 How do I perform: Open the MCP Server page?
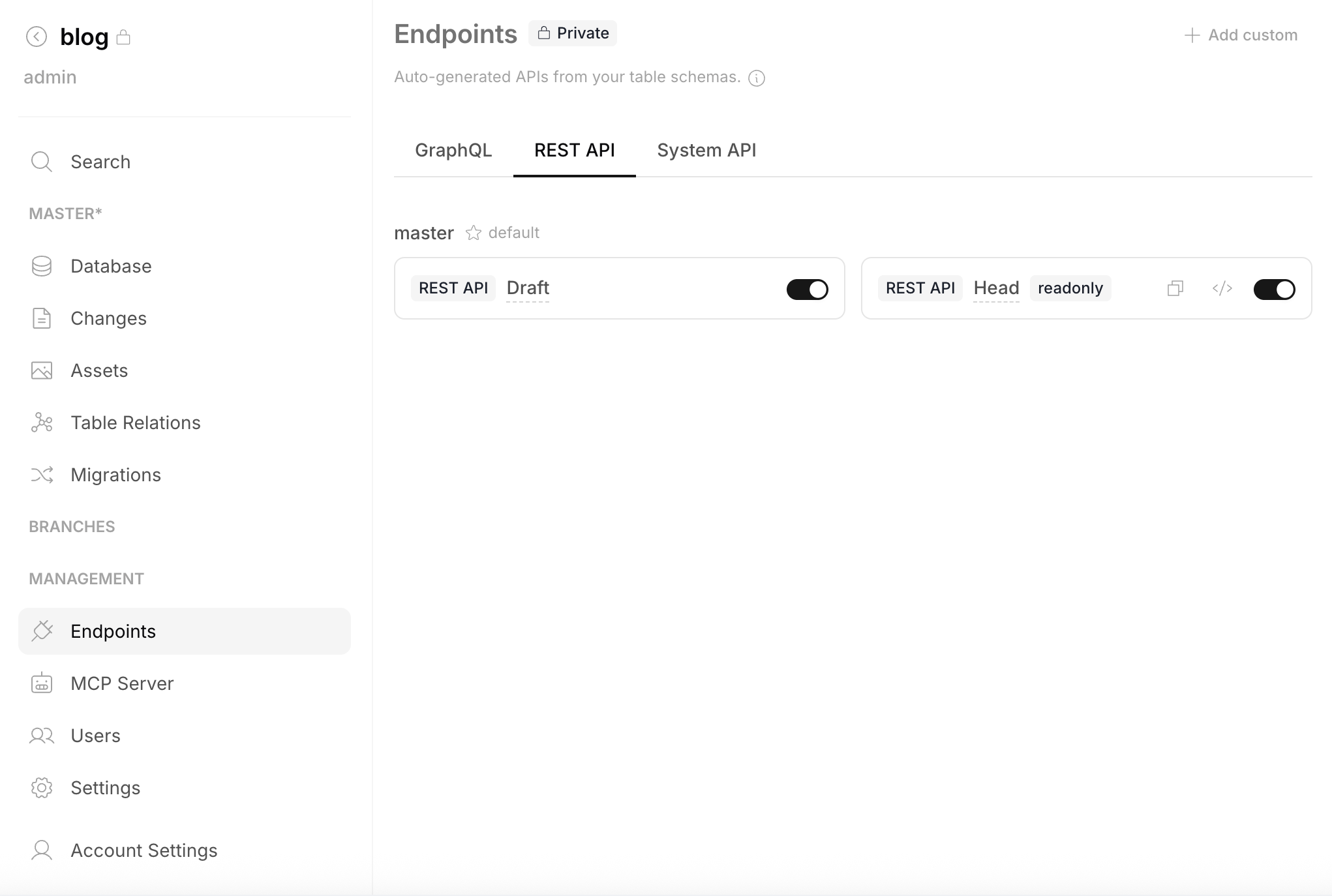[x=121, y=683]
